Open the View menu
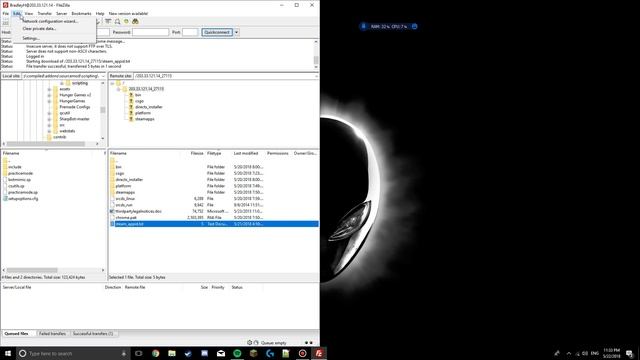640x360 pixels. tap(29, 13)
